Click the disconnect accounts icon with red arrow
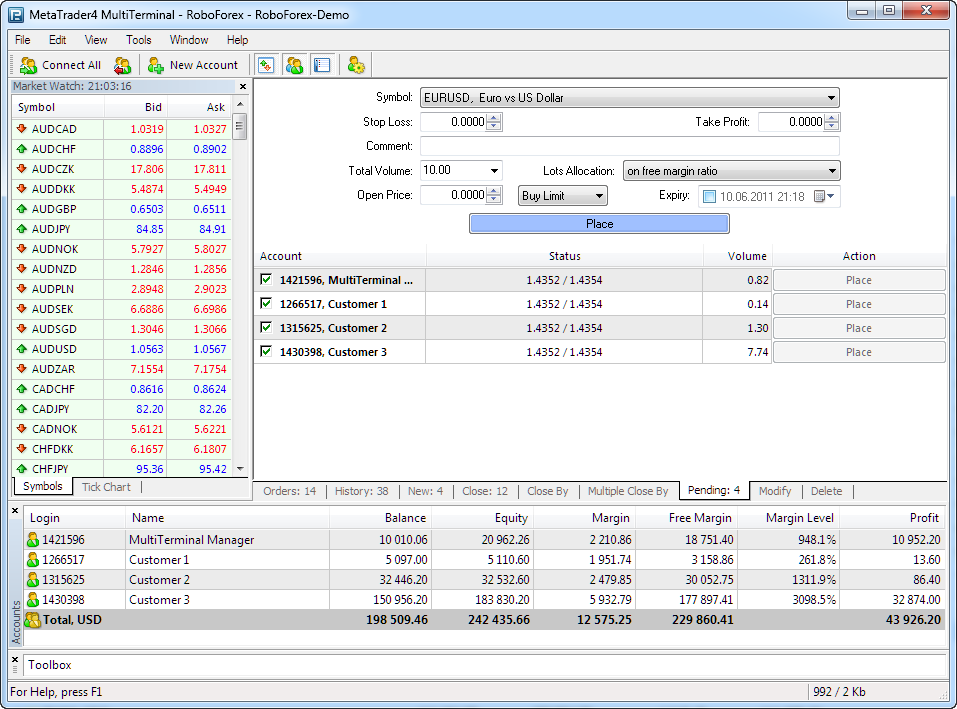Image resolution: width=957 pixels, height=709 pixels. click(122, 65)
